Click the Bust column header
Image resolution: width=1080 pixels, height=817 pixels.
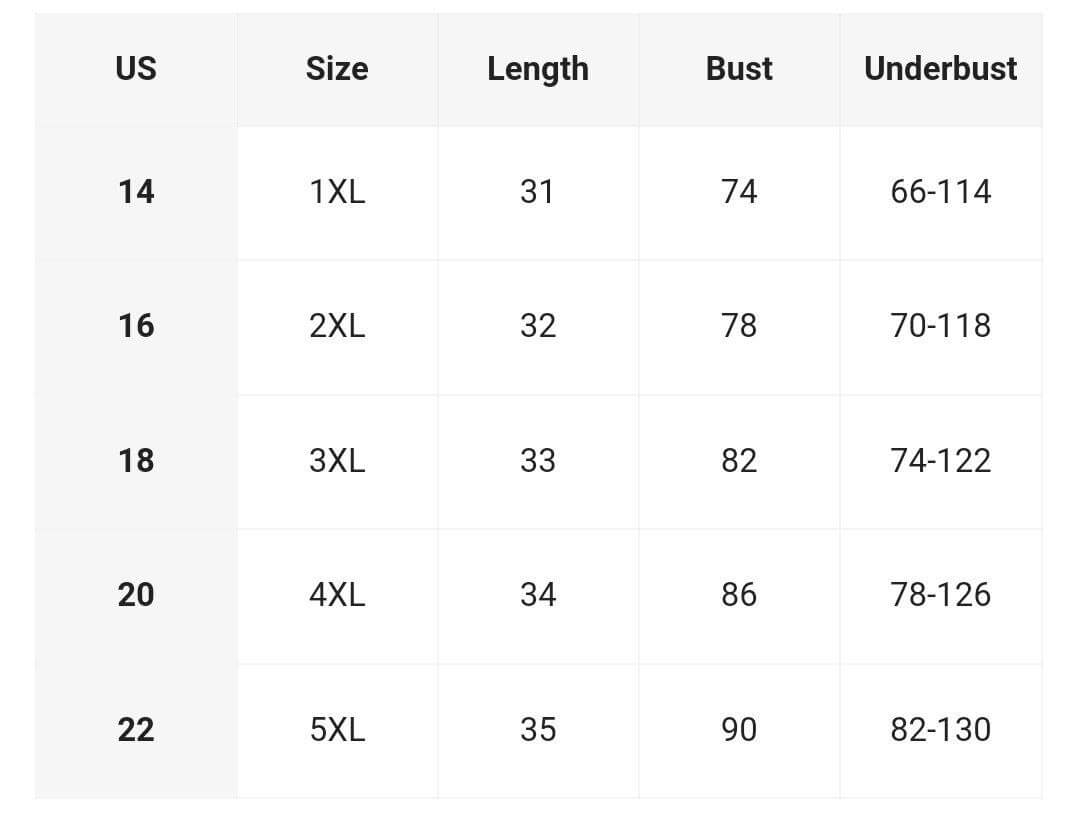pyautogui.click(x=739, y=68)
